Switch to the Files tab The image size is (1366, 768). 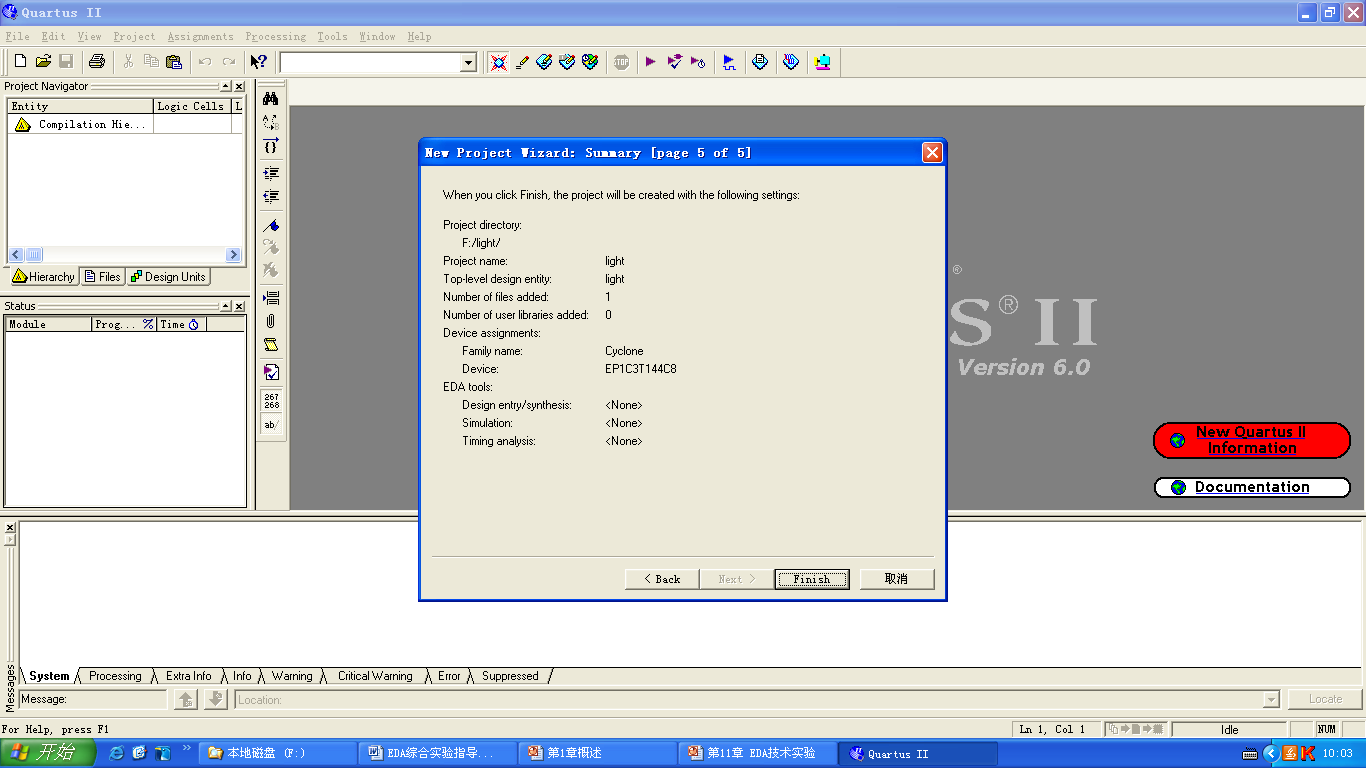pos(102,277)
